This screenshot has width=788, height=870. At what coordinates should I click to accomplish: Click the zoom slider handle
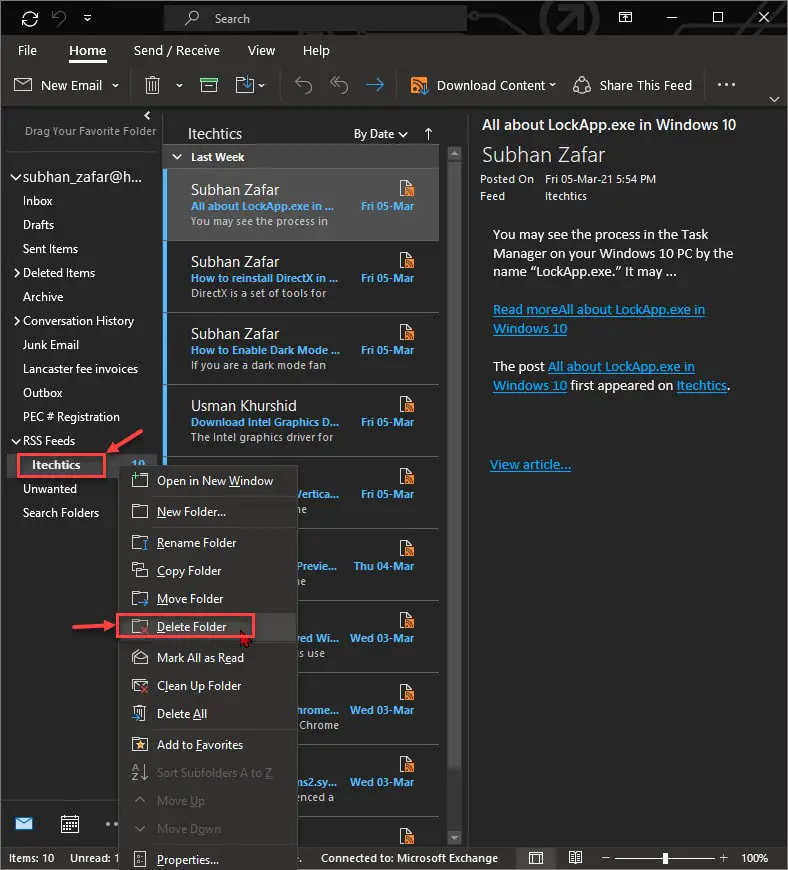click(665, 858)
